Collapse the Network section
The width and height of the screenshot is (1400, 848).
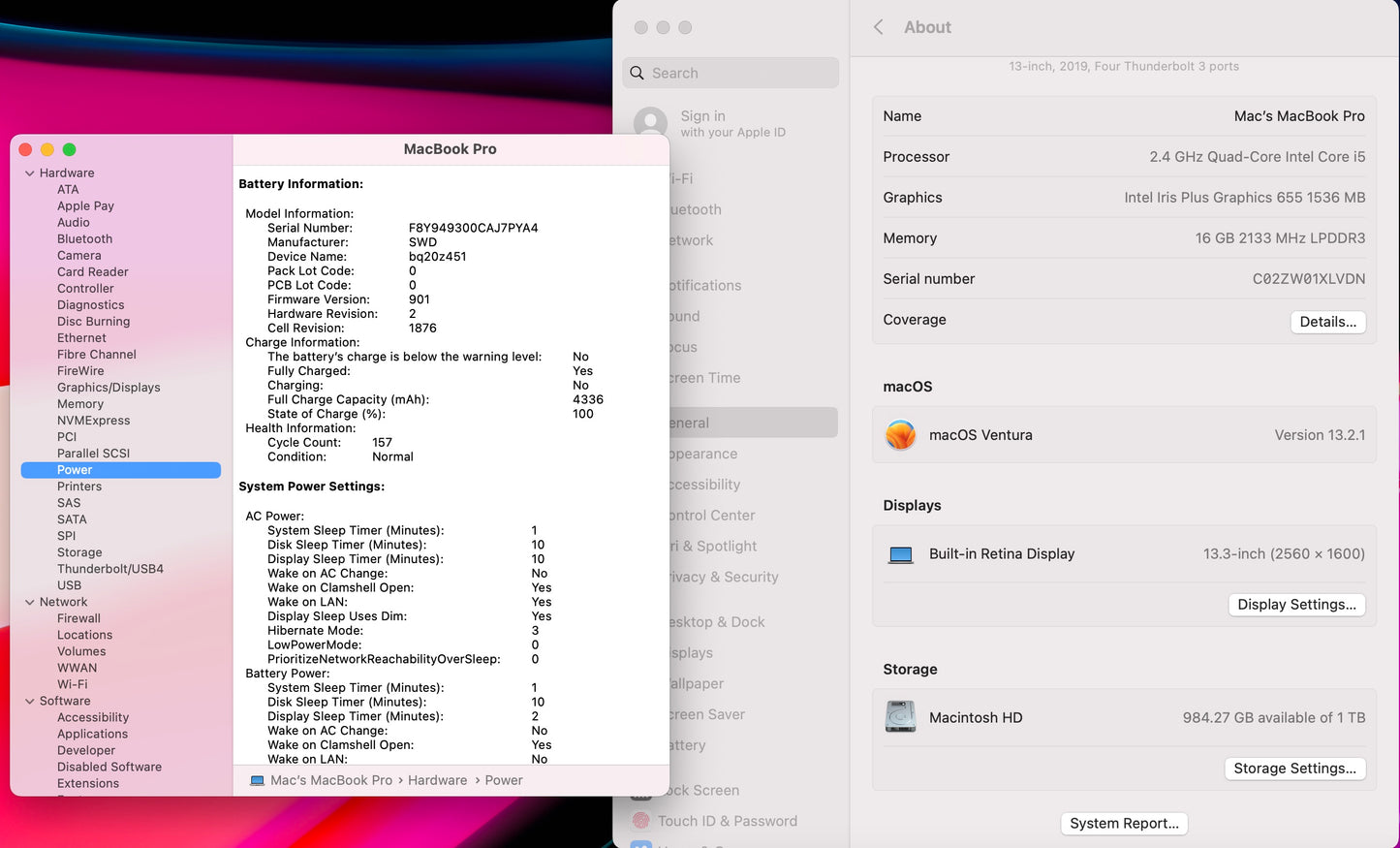point(30,601)
